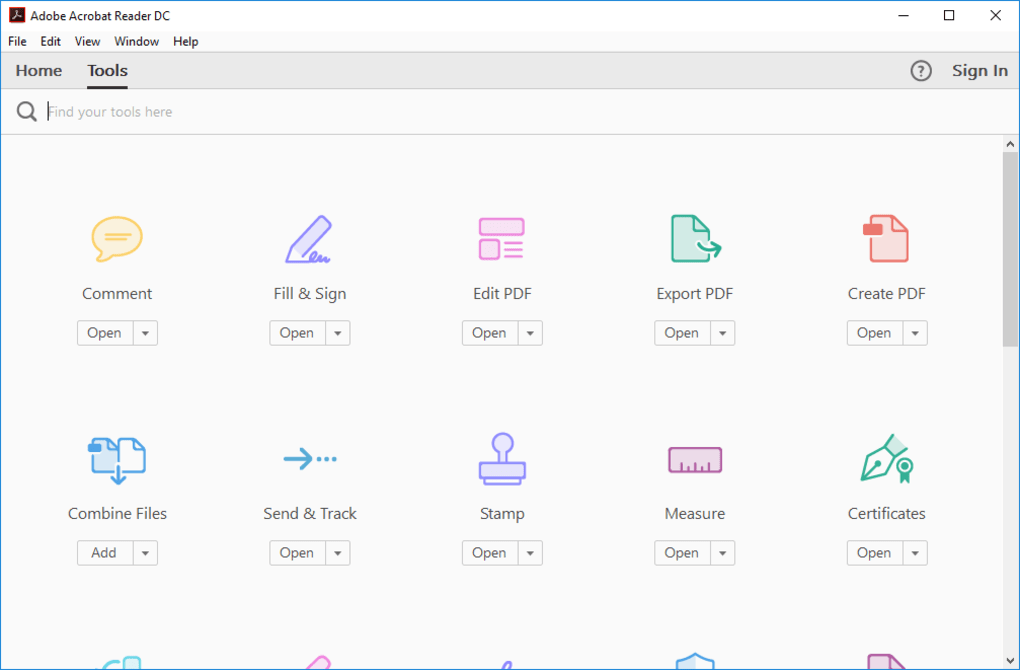Image resolution: width=1020 pixels, height=670 pixels.
Task: Expand the Comment tool dropdown arrow
Action: coord(147,332)
